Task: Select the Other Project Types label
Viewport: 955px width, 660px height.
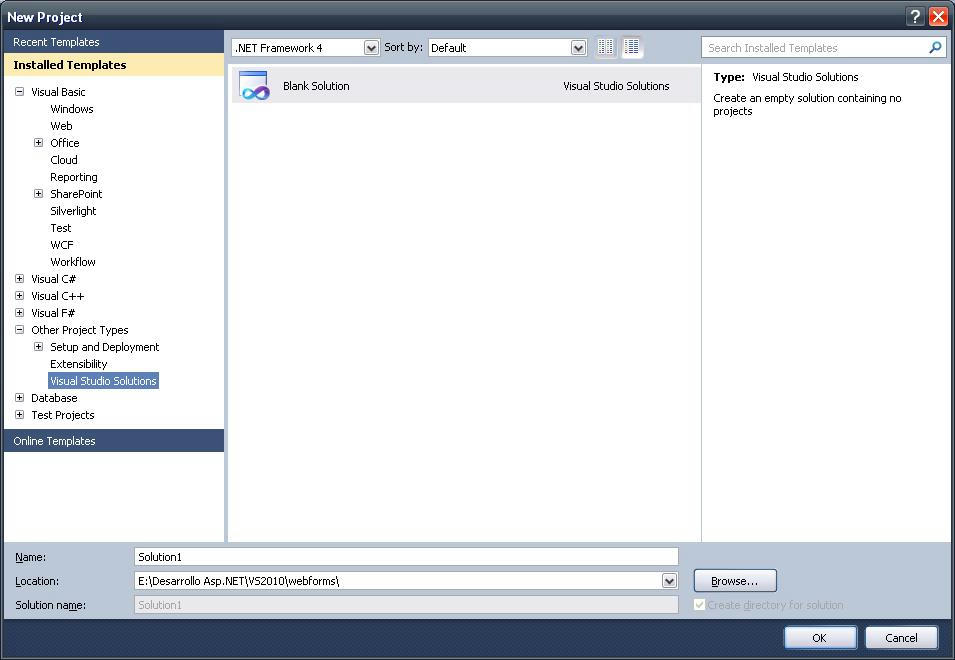Action: point(80,331)
